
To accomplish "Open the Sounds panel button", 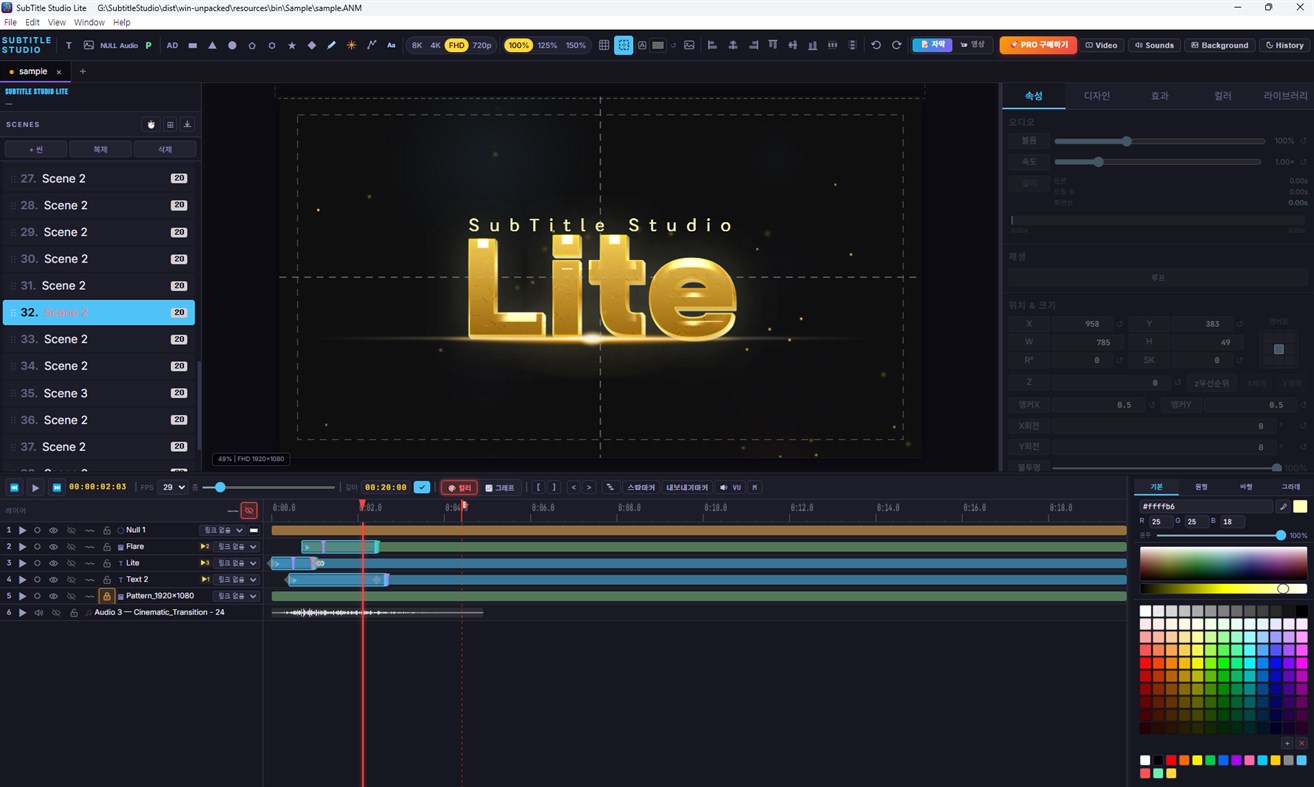I will [x=1154, y=45].
